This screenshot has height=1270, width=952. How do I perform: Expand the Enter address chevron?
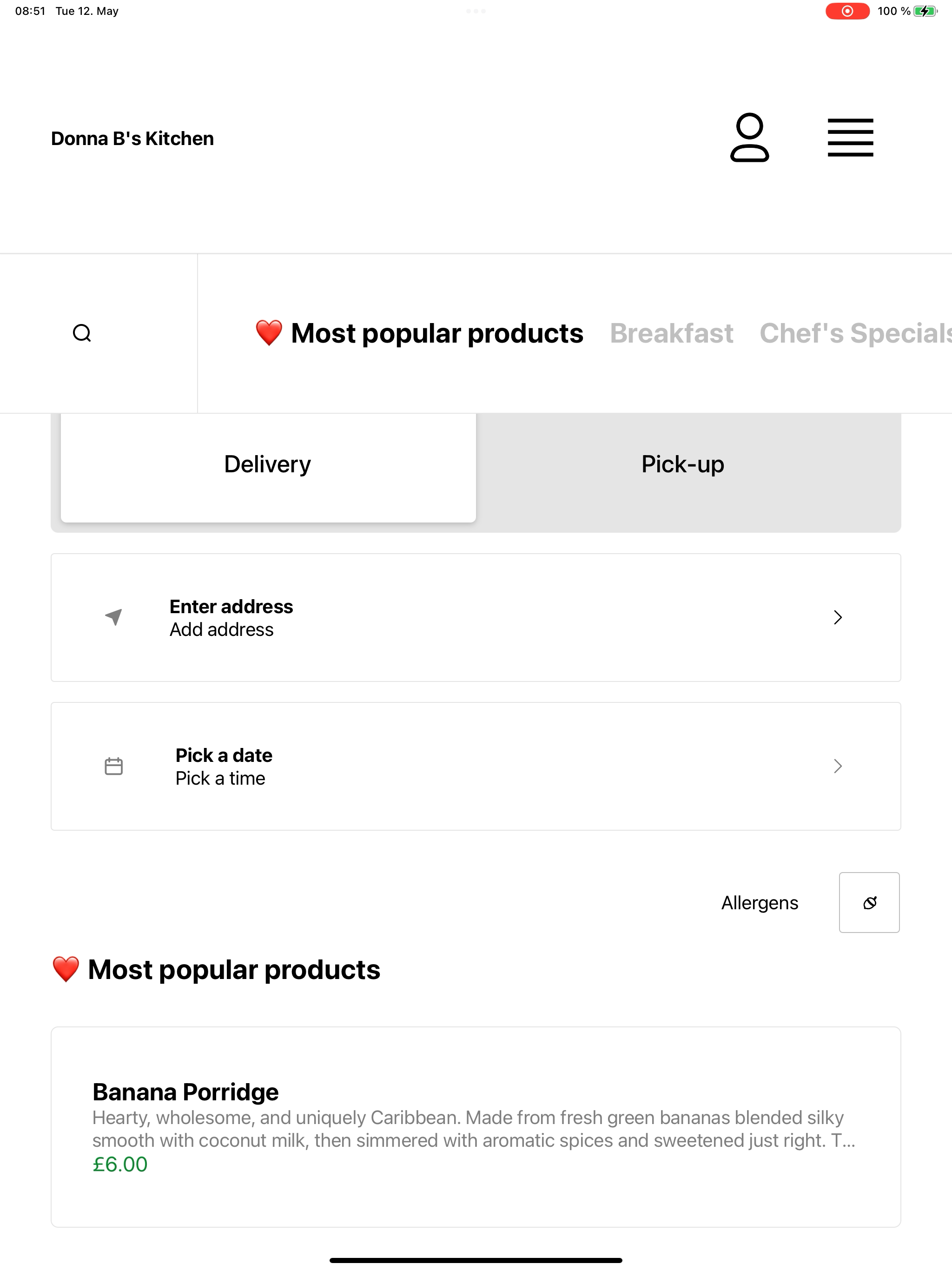(838, 617)
